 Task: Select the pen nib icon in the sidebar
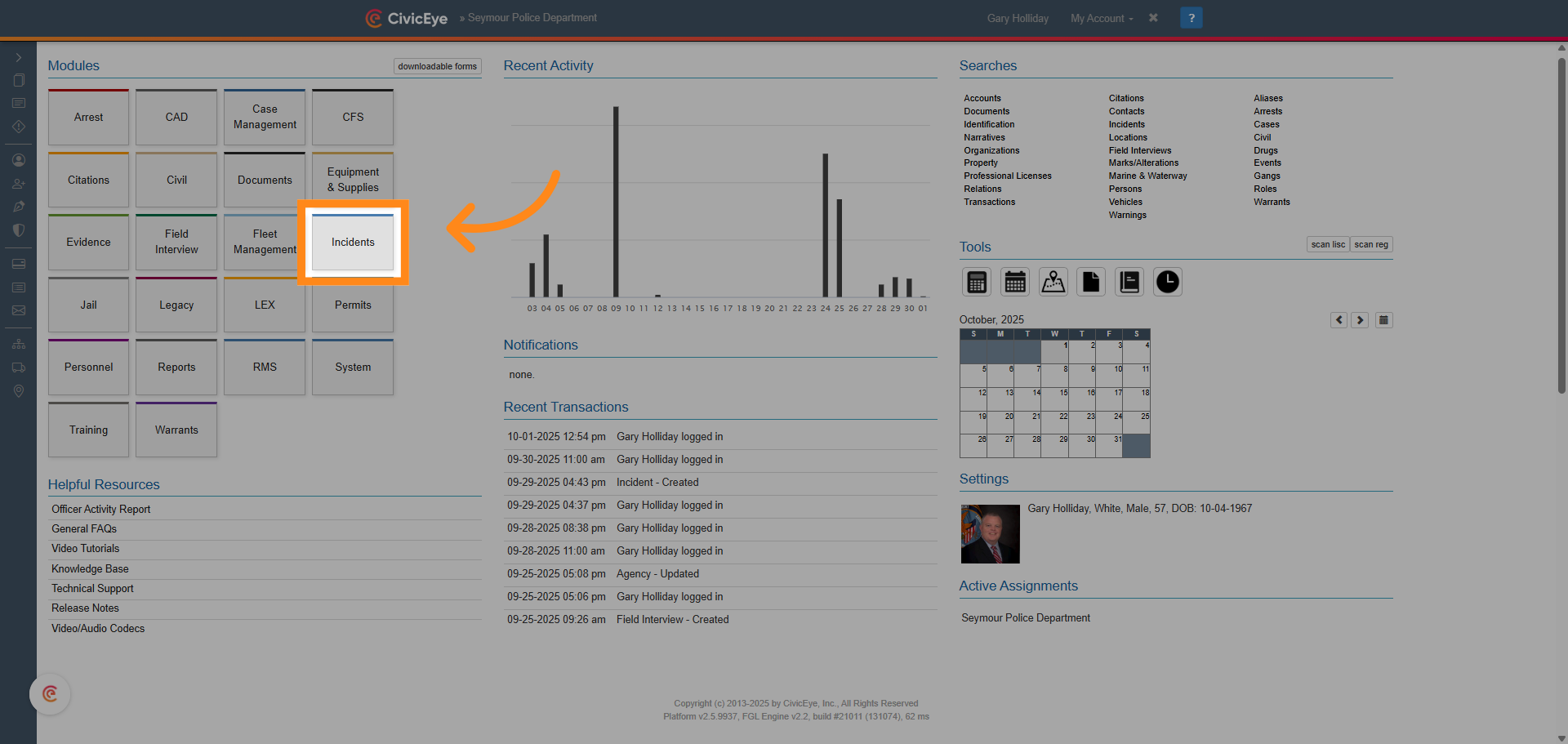18,207
